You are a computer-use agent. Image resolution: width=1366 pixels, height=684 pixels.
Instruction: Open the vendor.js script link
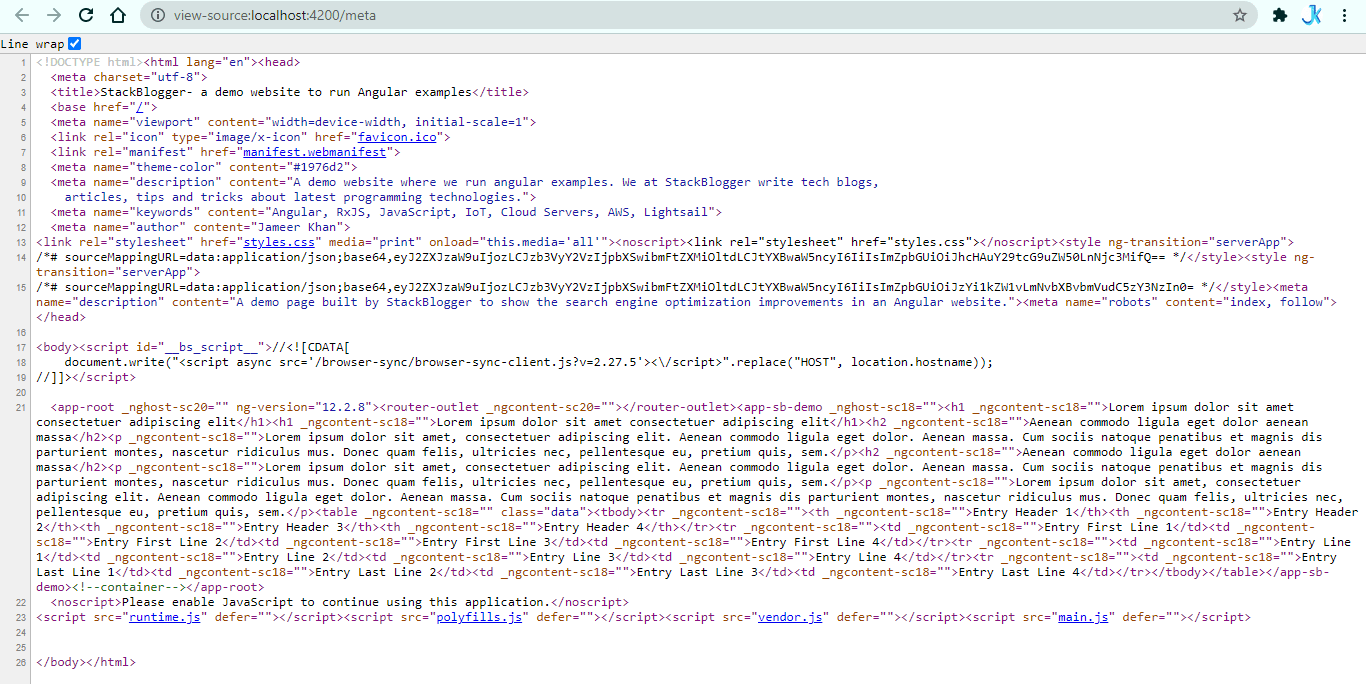pos(790,617)
